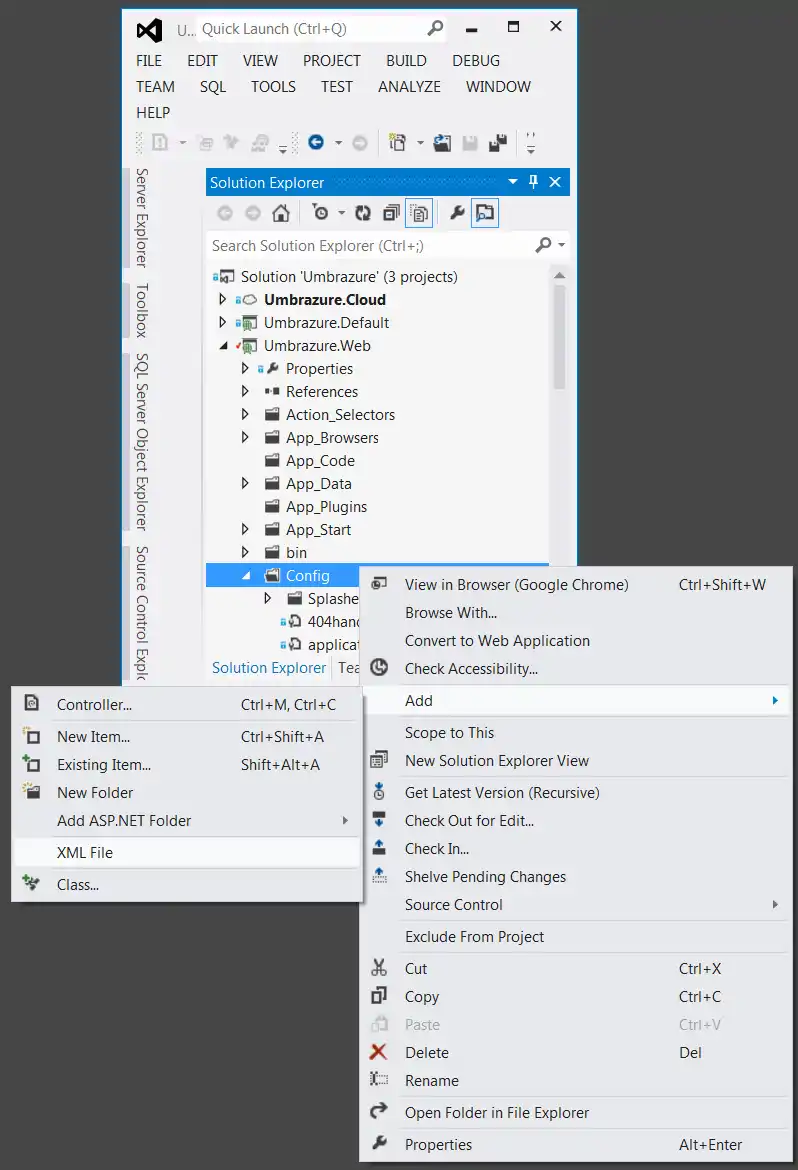
Task: Choose XML File in the Add submenu
Action: [187, 853]
